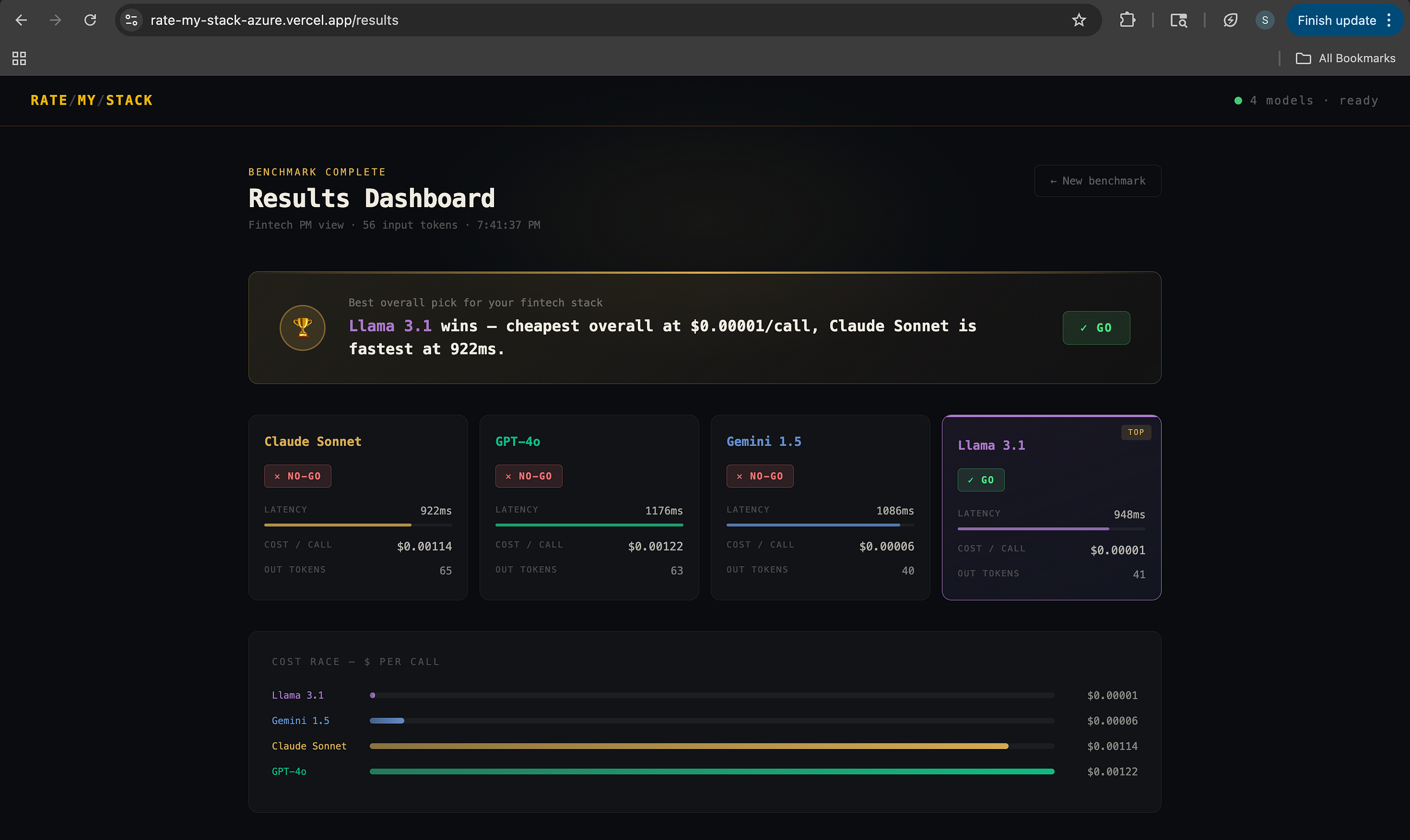Click GPT-4o label in cost race
The image size is (1410, 840).
[x=289, y=772]
